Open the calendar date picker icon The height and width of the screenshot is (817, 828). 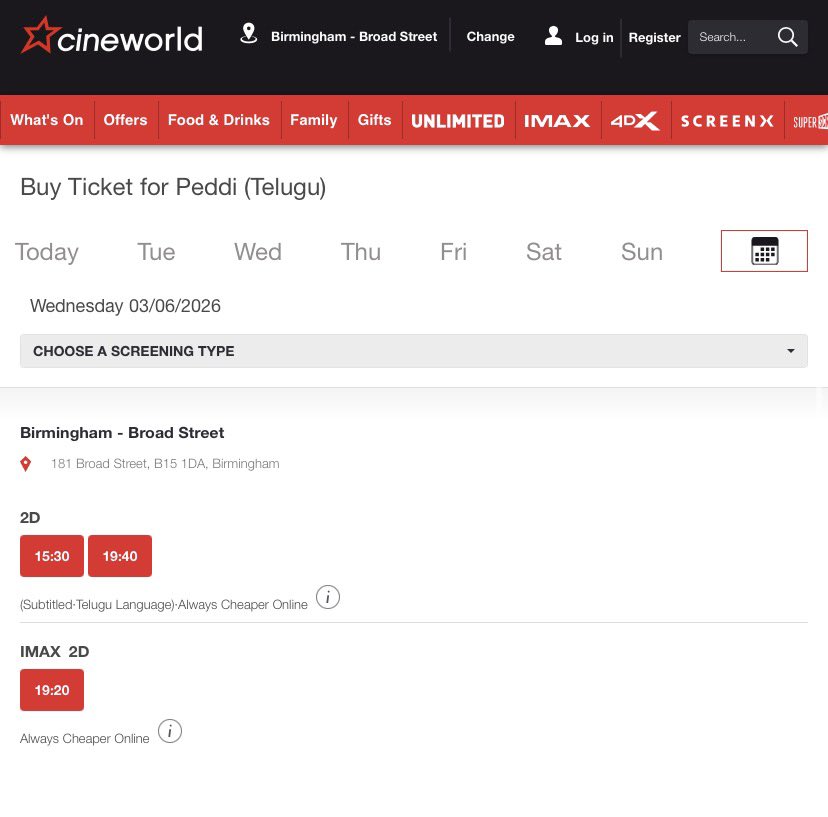(764, 251)
